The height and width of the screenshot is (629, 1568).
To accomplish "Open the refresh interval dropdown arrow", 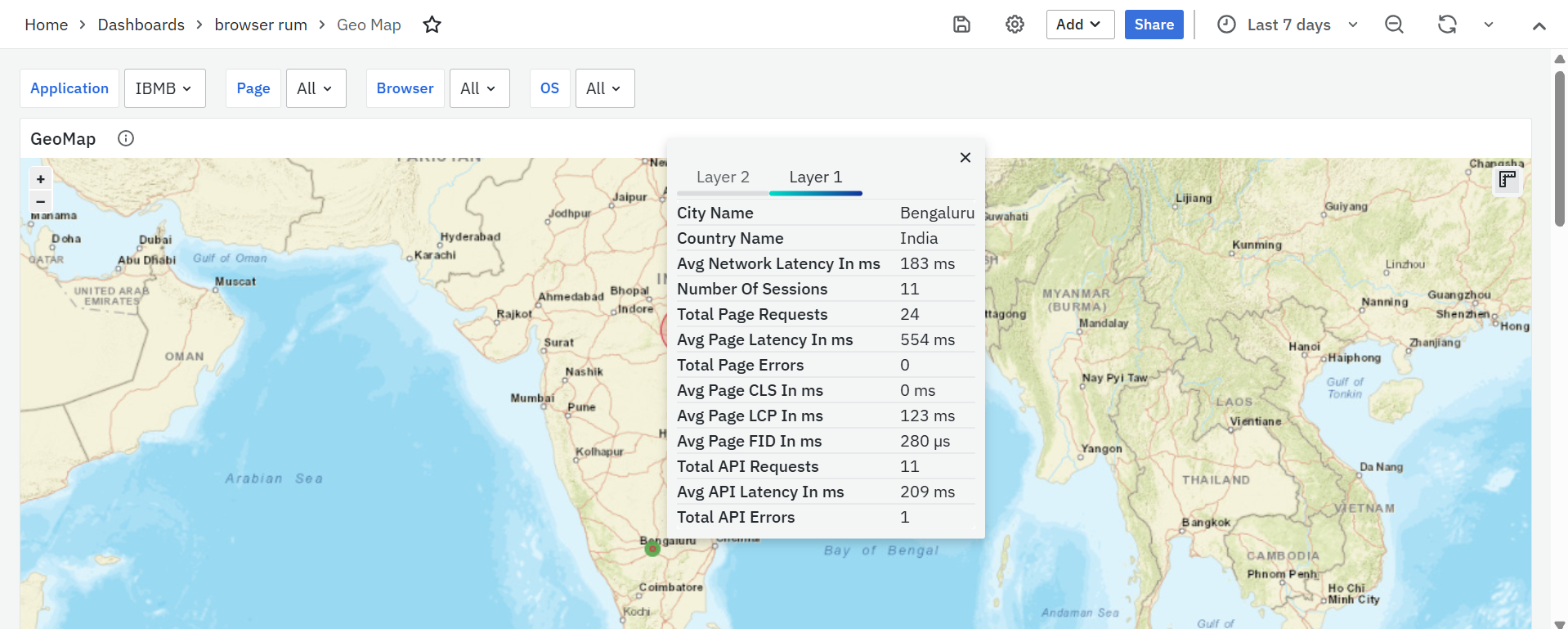I will click(1488, 25).
